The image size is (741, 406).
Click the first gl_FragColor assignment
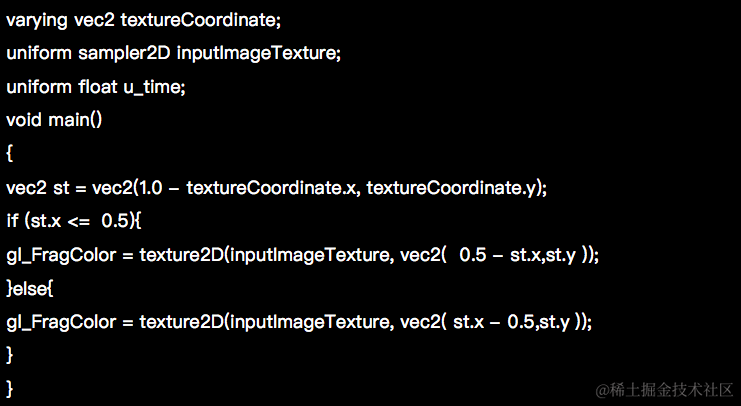pos(302,255)
